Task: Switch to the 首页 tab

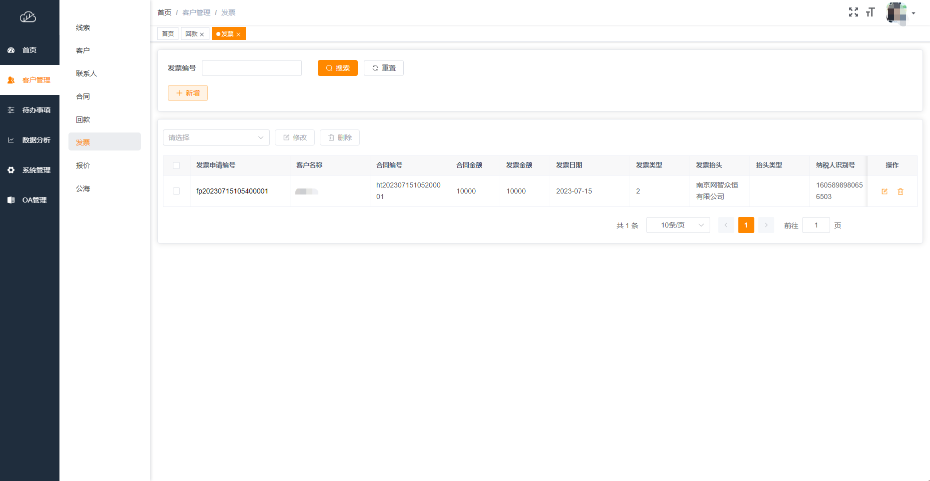Action: (x=167, y=34)
